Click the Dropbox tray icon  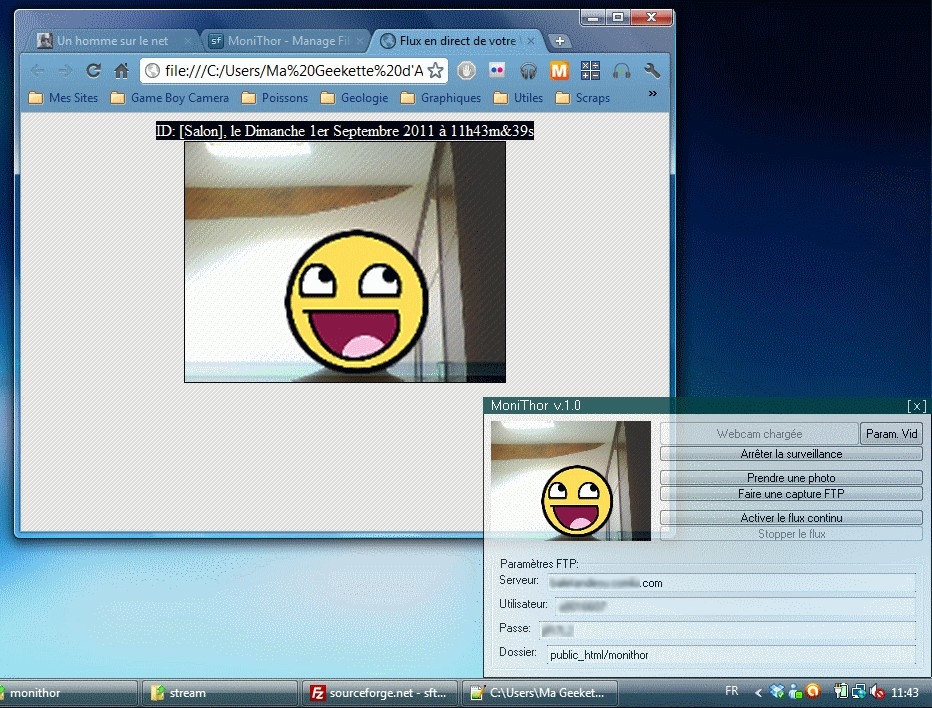click(x=777, y=691)
